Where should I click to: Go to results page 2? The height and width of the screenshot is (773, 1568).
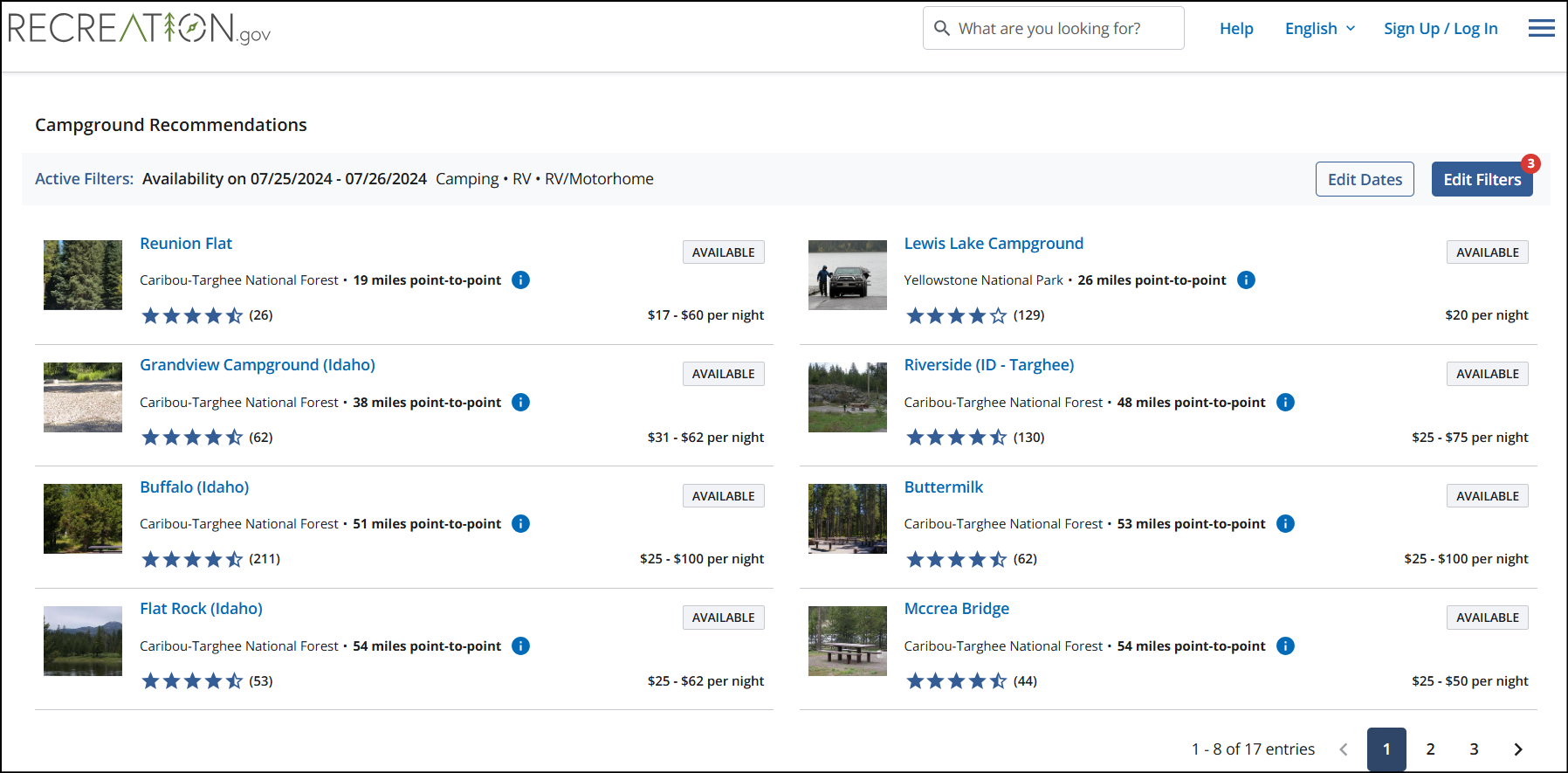click(1430, 749)
